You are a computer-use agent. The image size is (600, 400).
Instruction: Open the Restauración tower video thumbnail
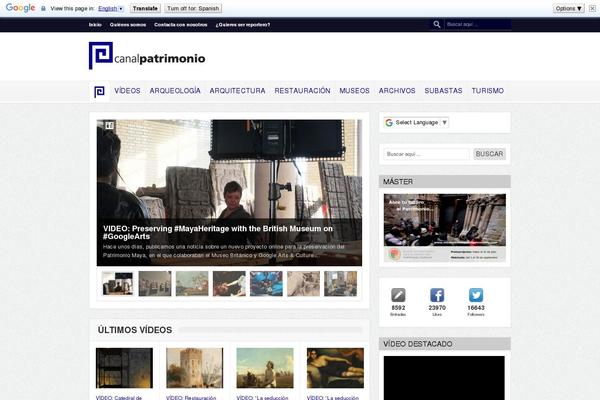coord(194,368)
